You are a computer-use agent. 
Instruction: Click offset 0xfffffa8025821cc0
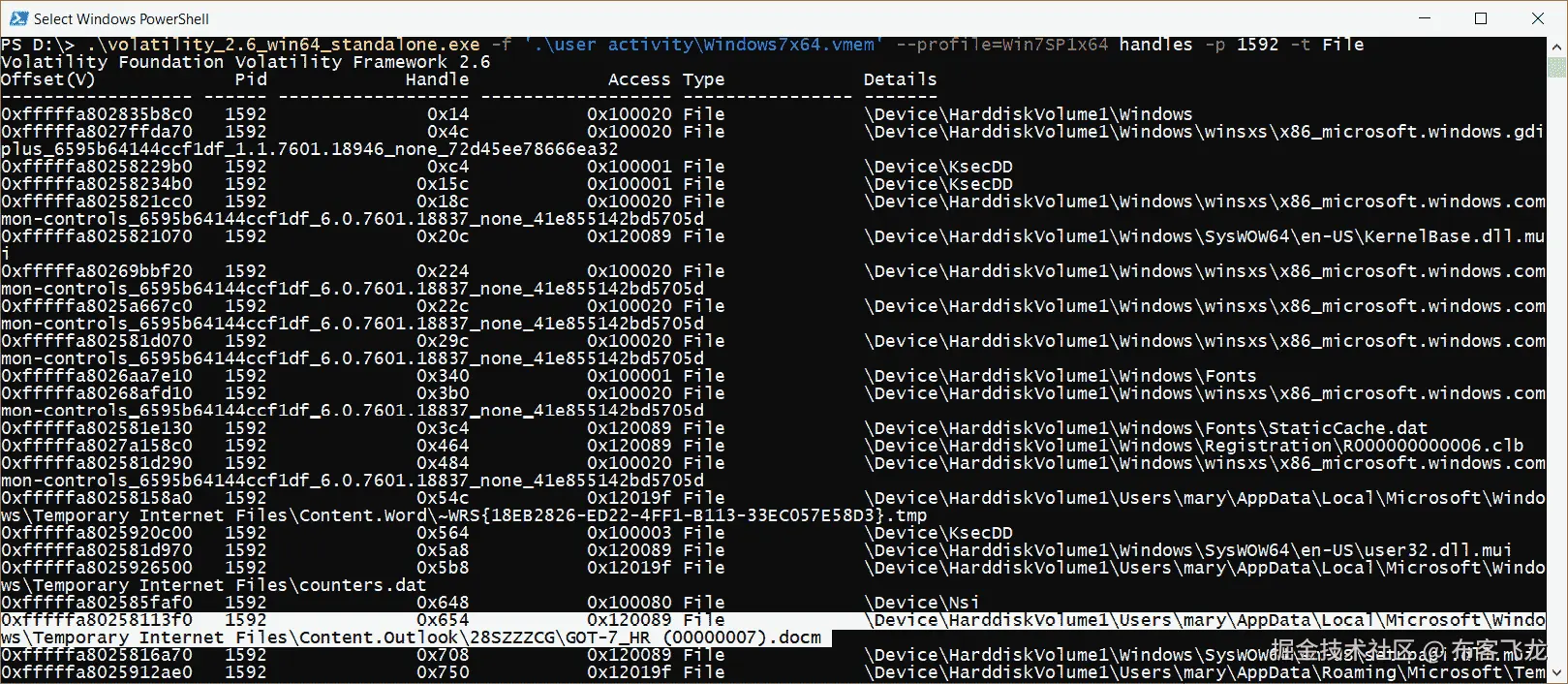point(97,202)
